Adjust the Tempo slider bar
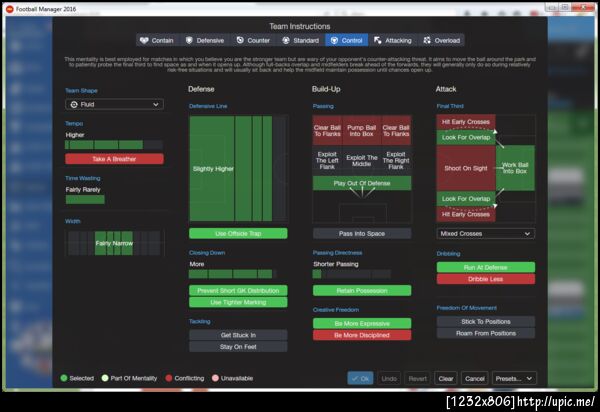600x412 pixels. coord(114,145)
